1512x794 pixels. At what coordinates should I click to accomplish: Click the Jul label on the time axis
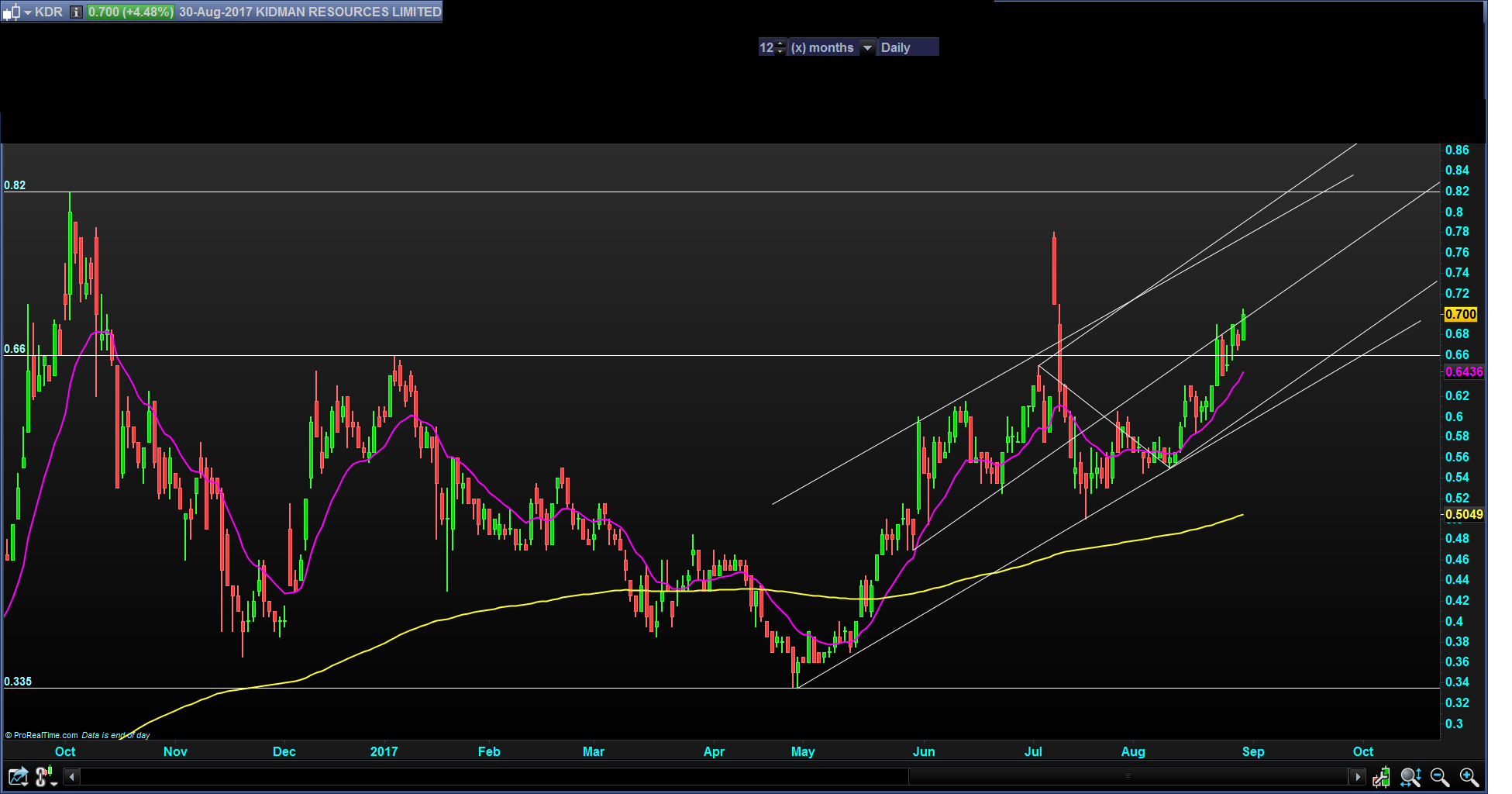1033,751
